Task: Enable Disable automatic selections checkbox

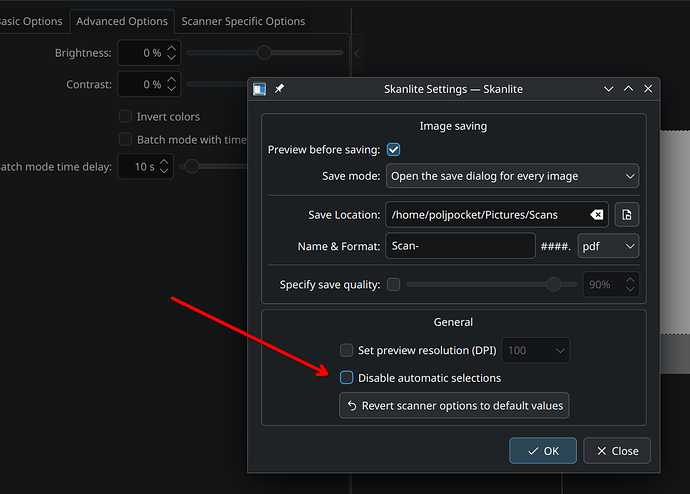Action: tap(347, 378)
